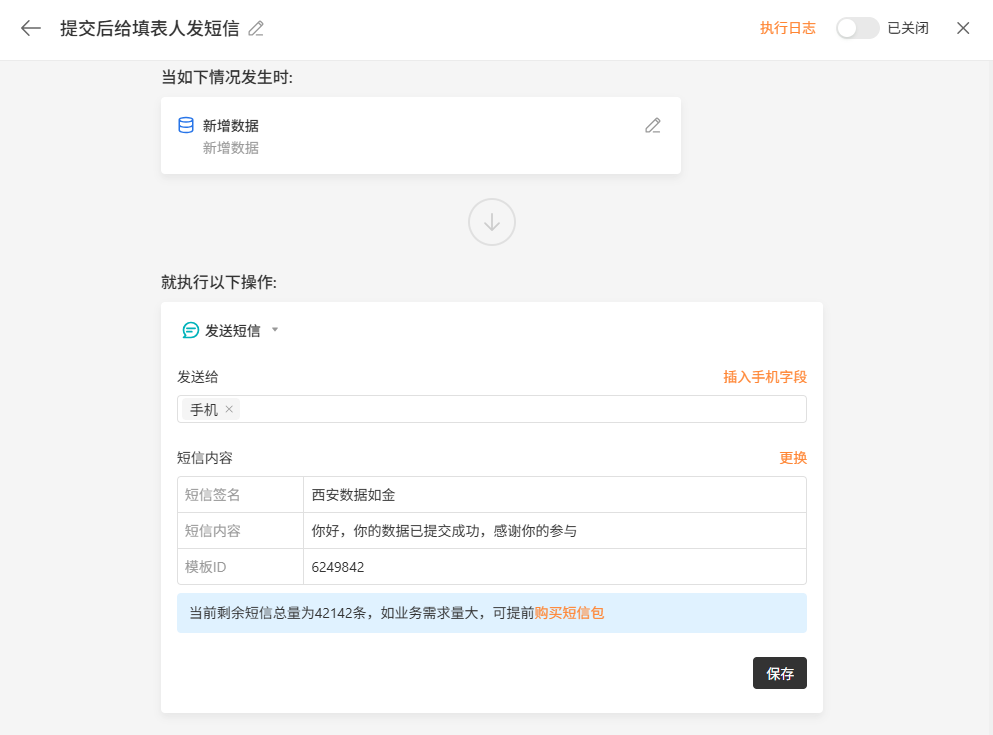
Task: Toggle the 已关闭 enable switch
Action: tap(857, 28)
